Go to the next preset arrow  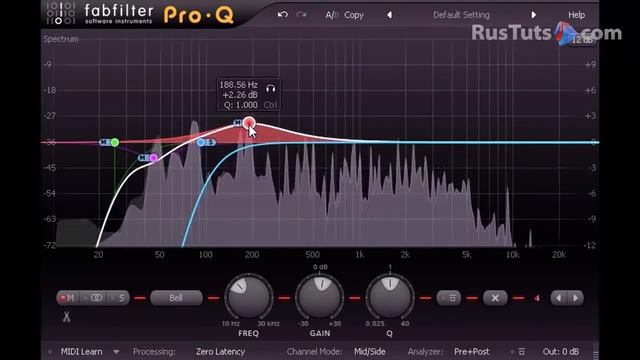(533, 15)
